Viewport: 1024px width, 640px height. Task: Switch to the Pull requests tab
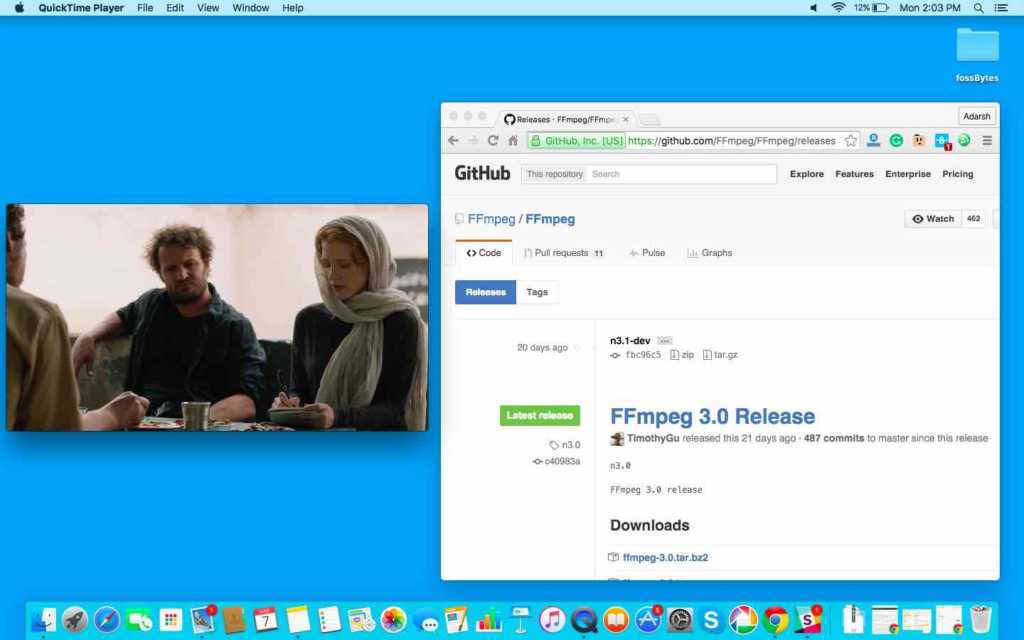[564, 253]
